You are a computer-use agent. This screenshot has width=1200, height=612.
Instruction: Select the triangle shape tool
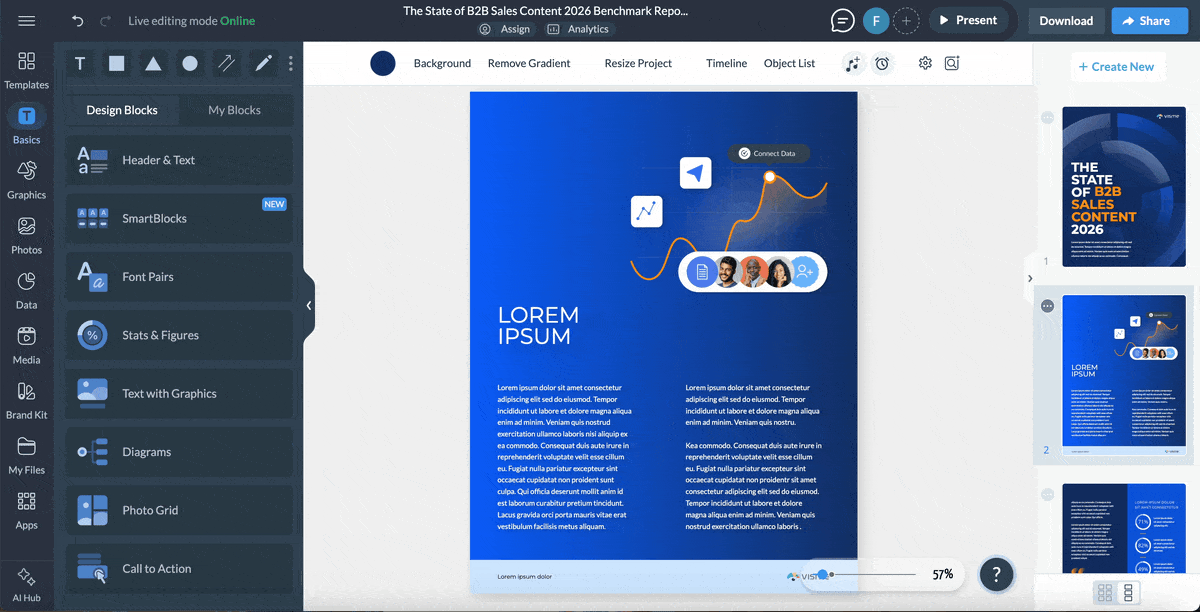[153, 63]
